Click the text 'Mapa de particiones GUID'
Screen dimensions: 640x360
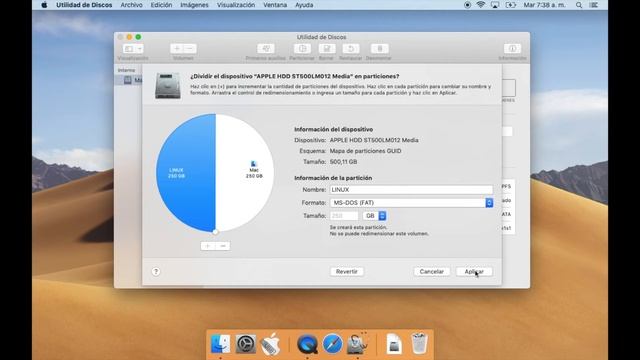click(x=365, y=151)
